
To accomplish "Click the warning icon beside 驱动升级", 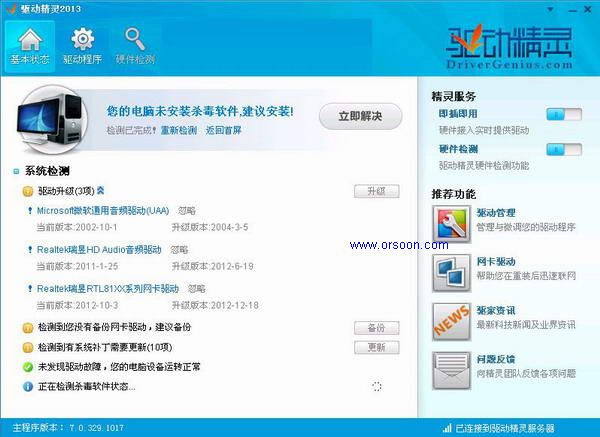I will [x=28, y=191].
